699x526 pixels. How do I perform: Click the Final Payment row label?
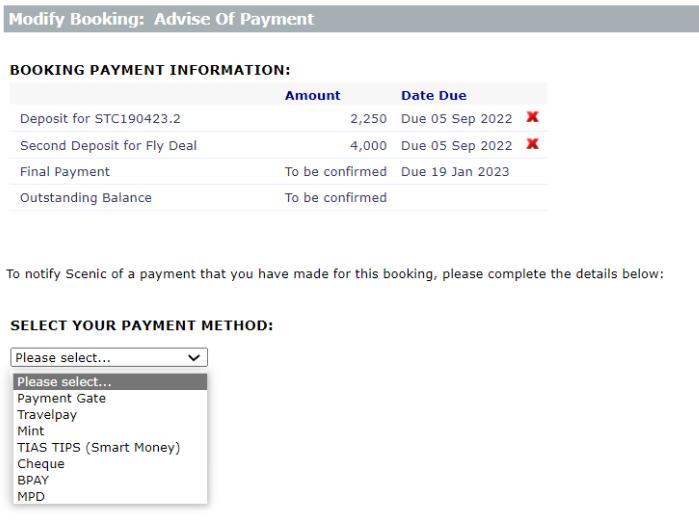coord(65,172)
